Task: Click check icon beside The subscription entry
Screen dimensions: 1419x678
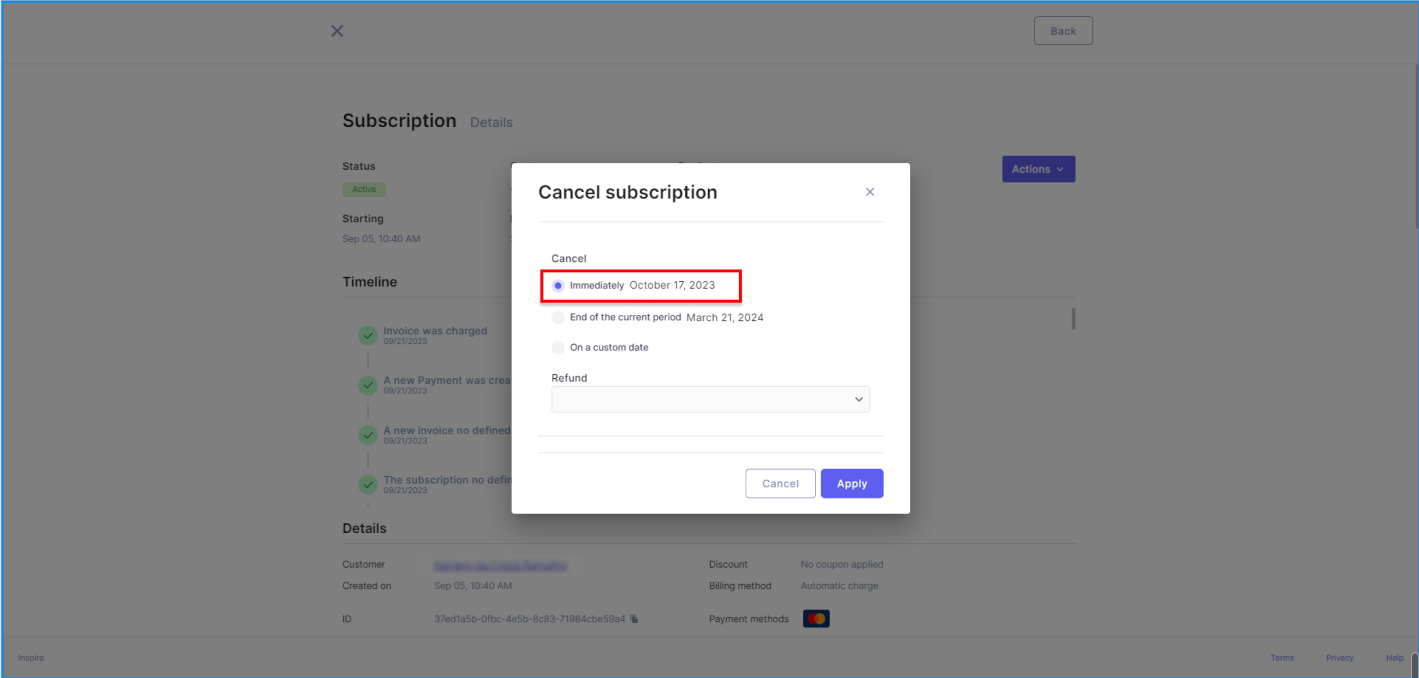Action: point(368,485)
